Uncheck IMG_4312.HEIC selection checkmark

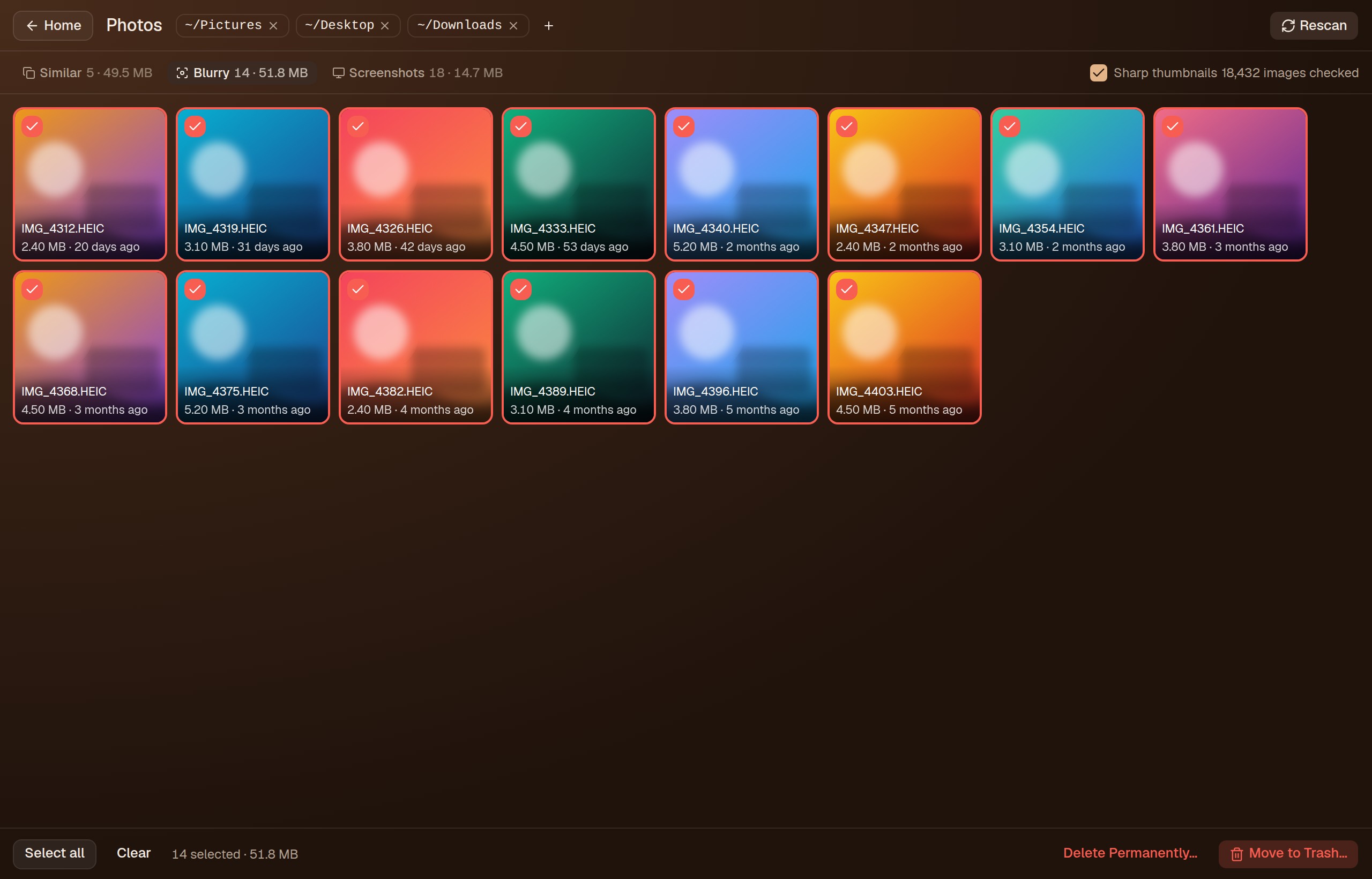pyautogui.click(x=33, y=126)
